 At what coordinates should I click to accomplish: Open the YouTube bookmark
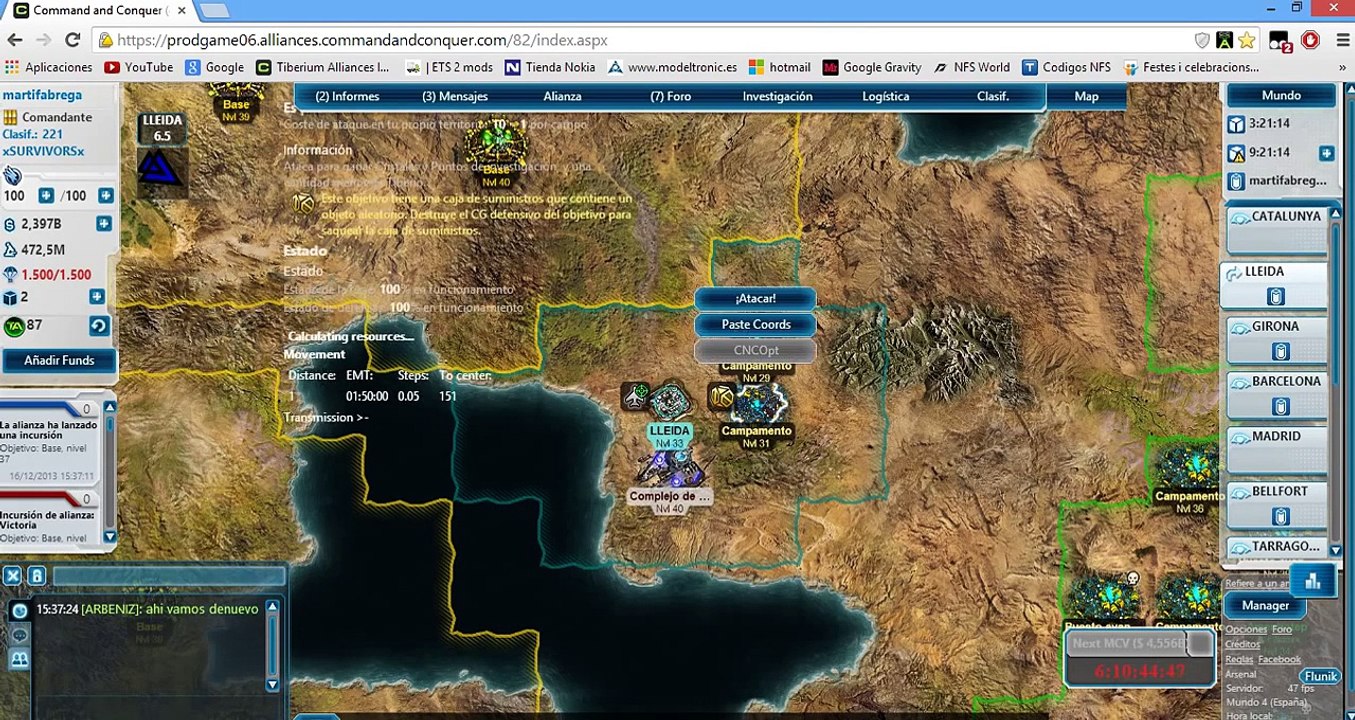pos(138,67)
